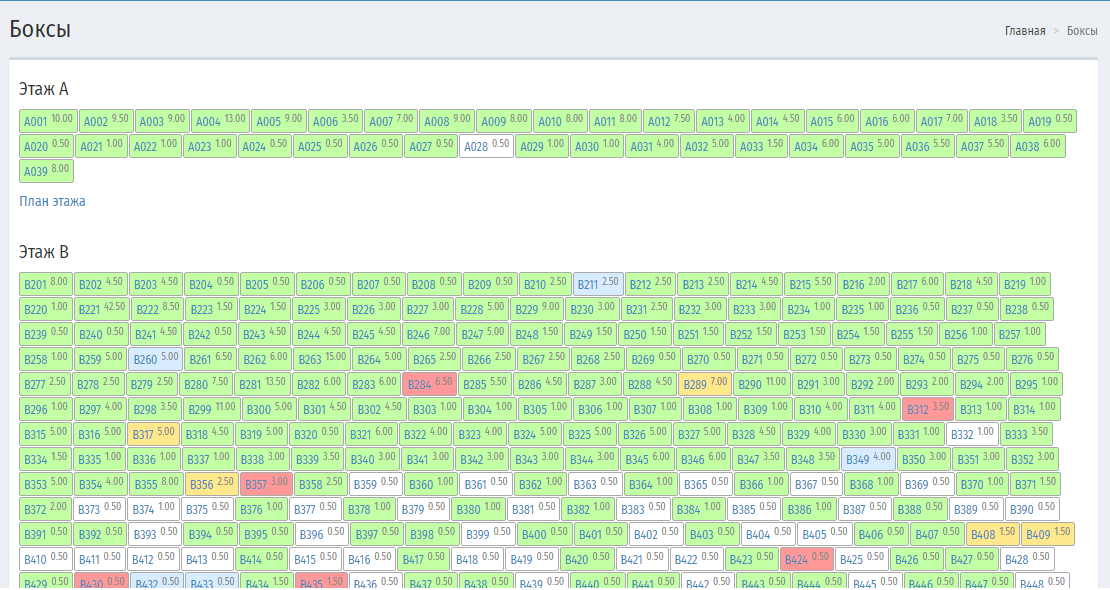
Task: Open box B257
Action: 1019,334
